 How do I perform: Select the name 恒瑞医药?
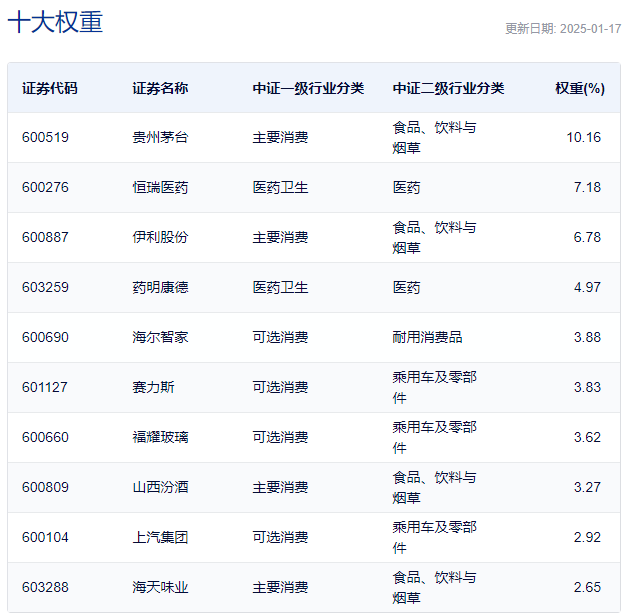point(160,187)
